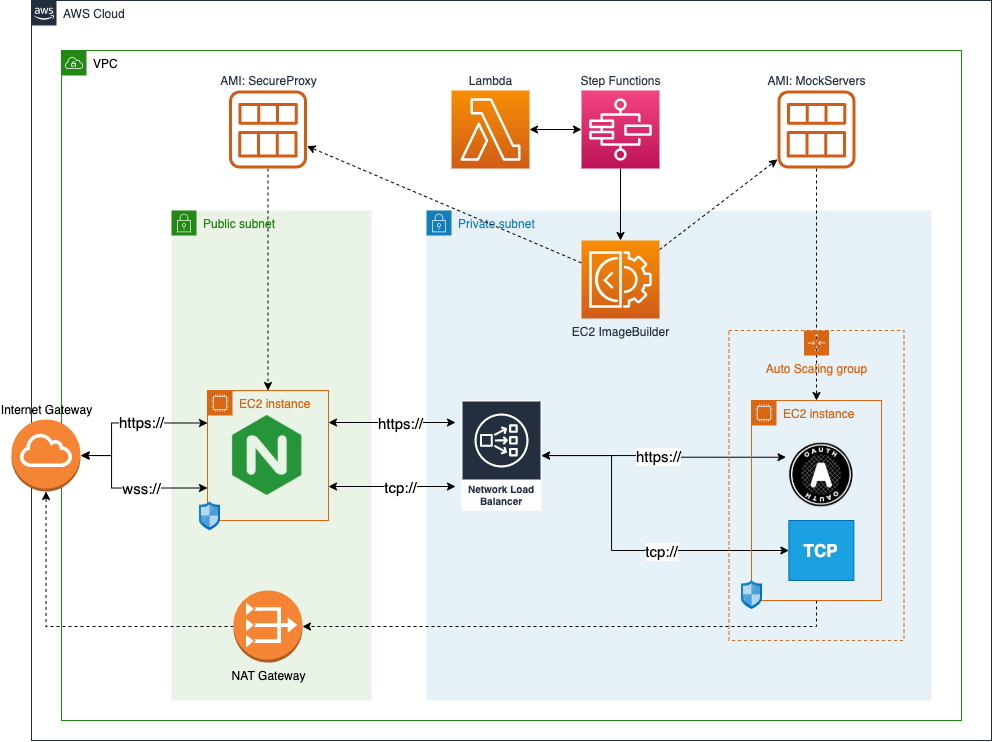Select the EC2 ImageBuilder icon
Screen dimensions: 992x742
tap(620, 280)
